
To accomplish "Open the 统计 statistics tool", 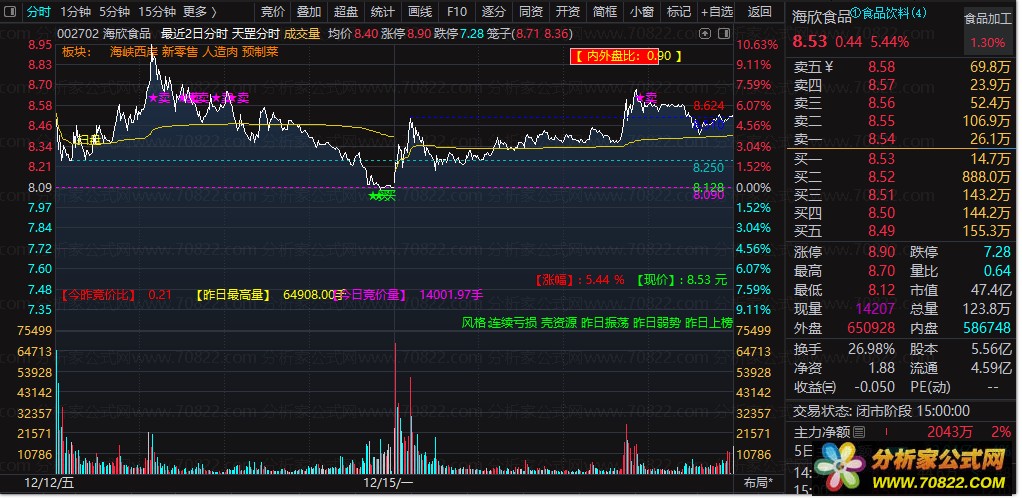I will [x=383, y=12].
